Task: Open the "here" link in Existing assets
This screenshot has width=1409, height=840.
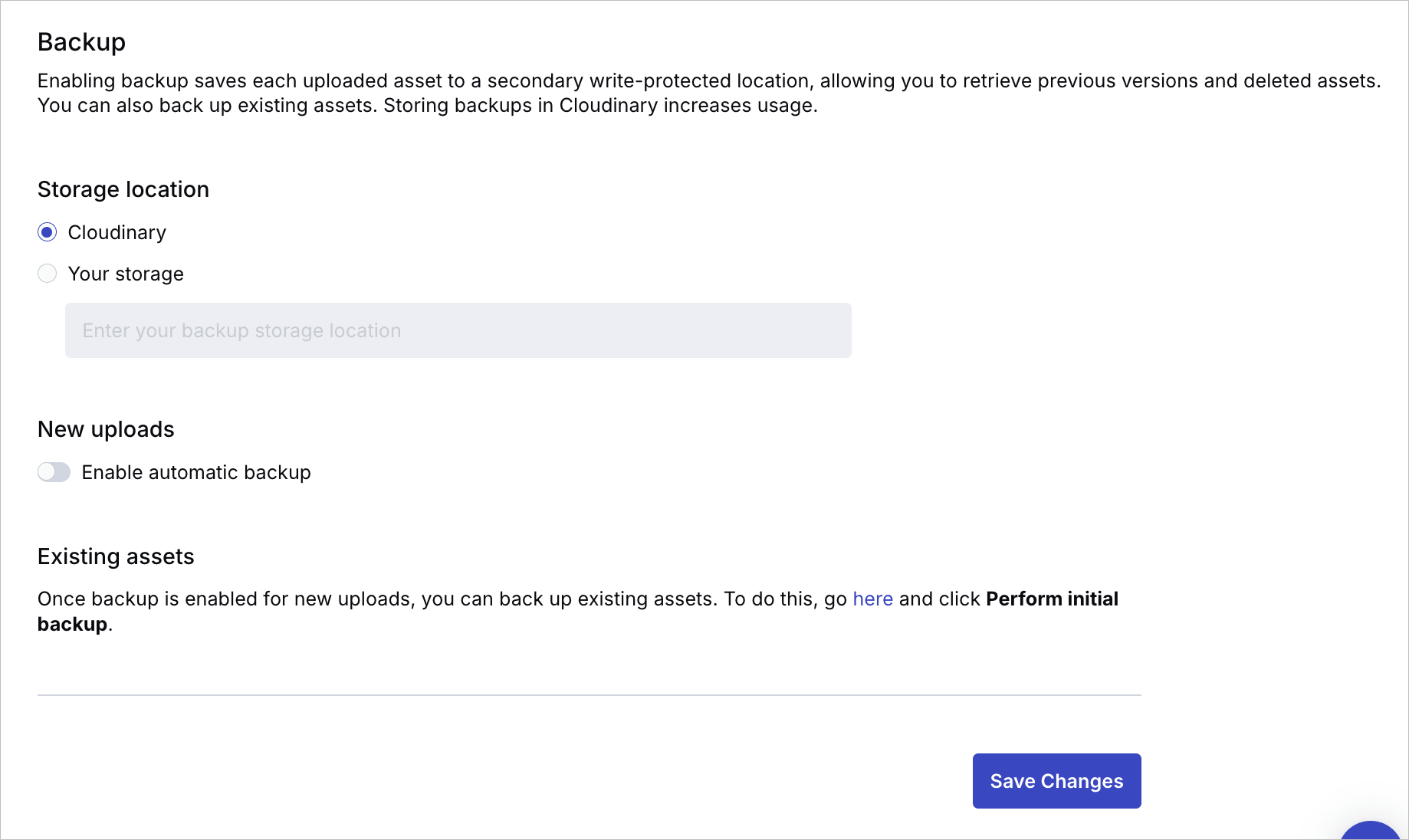Action: coord(872,599)
